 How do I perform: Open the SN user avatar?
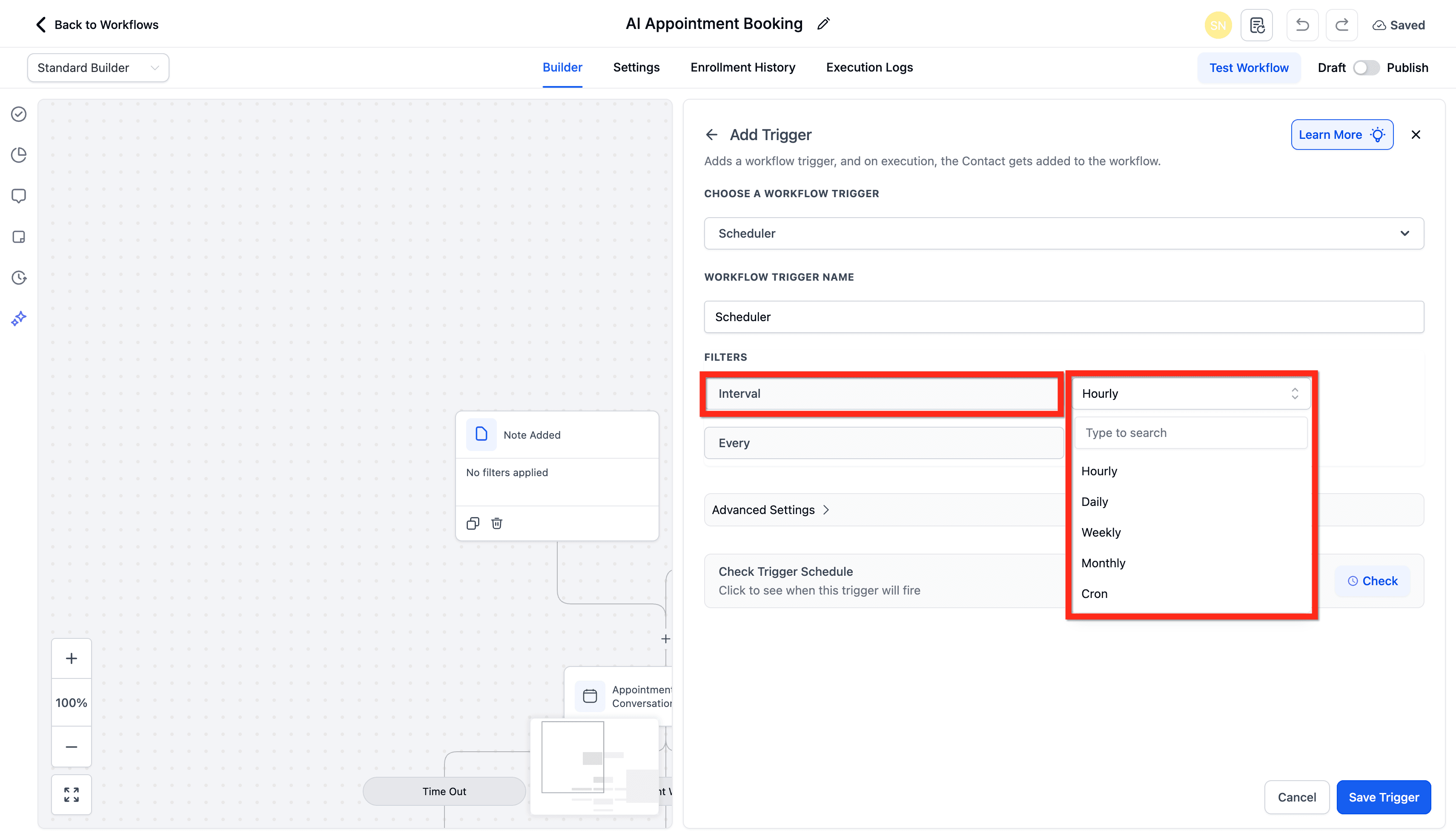(1218, 26)
